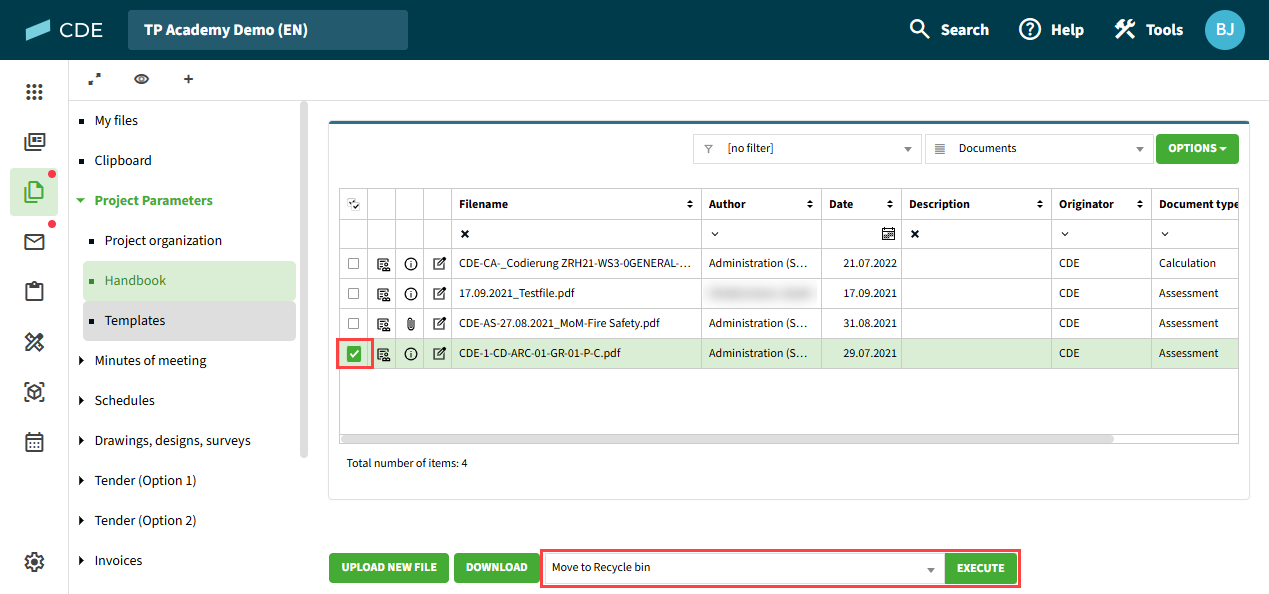Open the mail envelope icon in sidebar
This screenshot has height=594, width=1269.
click(34, 242)
